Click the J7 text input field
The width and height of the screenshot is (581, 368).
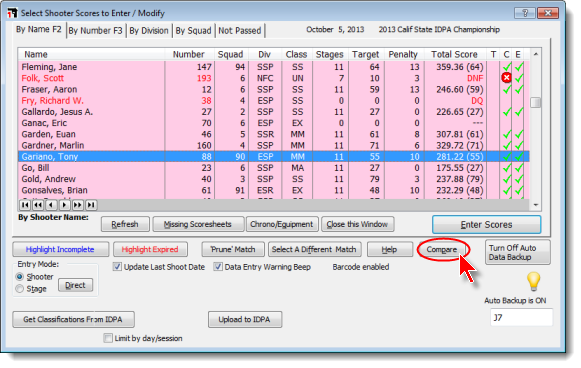tap(521, 318)
